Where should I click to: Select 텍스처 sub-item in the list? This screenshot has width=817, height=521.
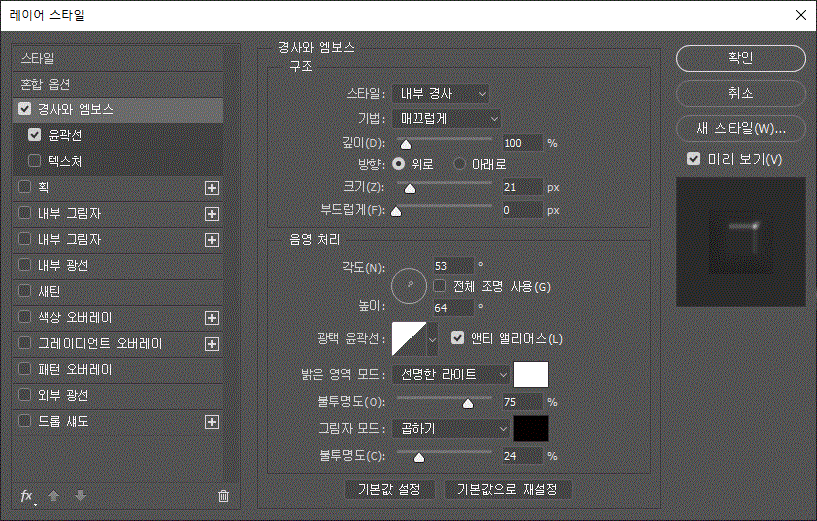(65, 161)
